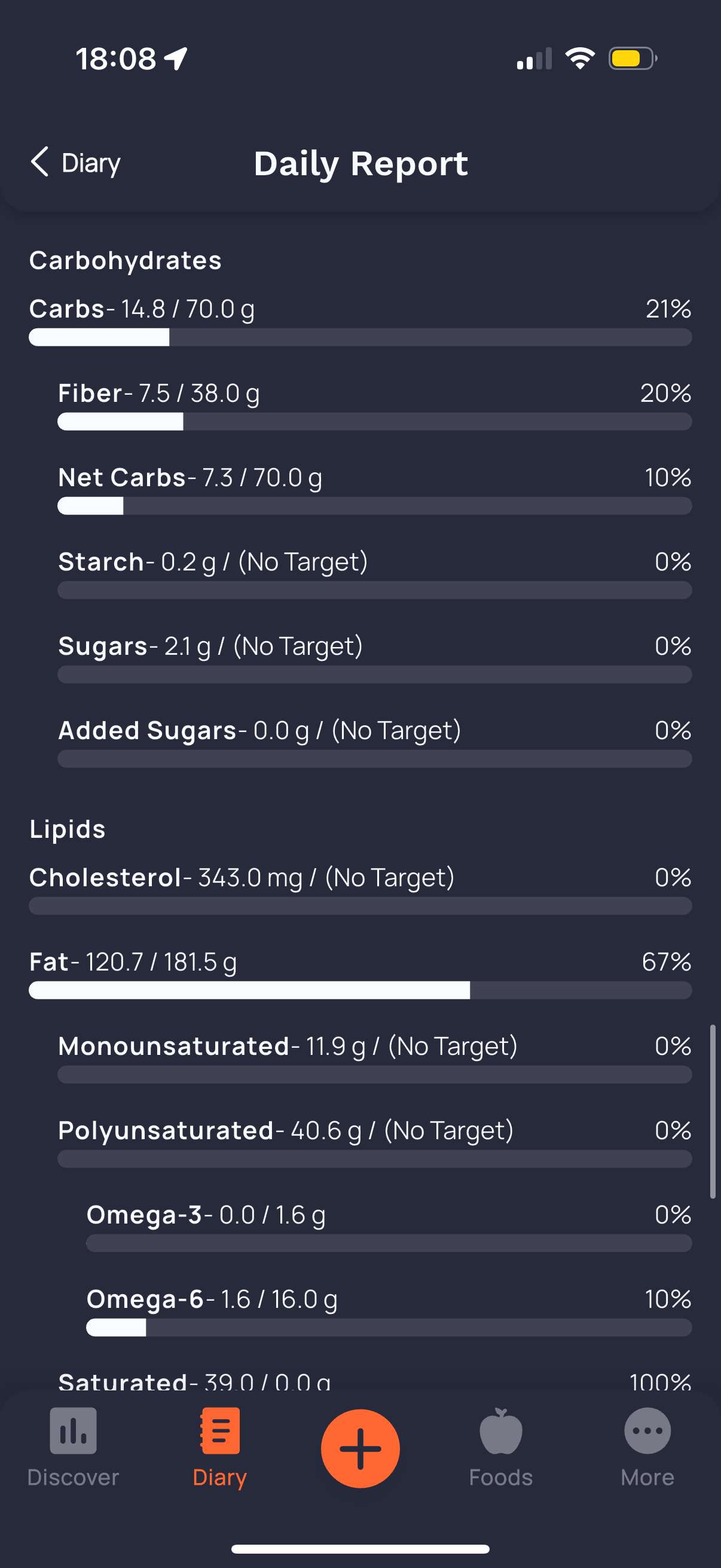This screenshot has width=721, height=1568.
Task: Select the Foods tab label
Action: pyautogui.click(x=501, y=1477)
